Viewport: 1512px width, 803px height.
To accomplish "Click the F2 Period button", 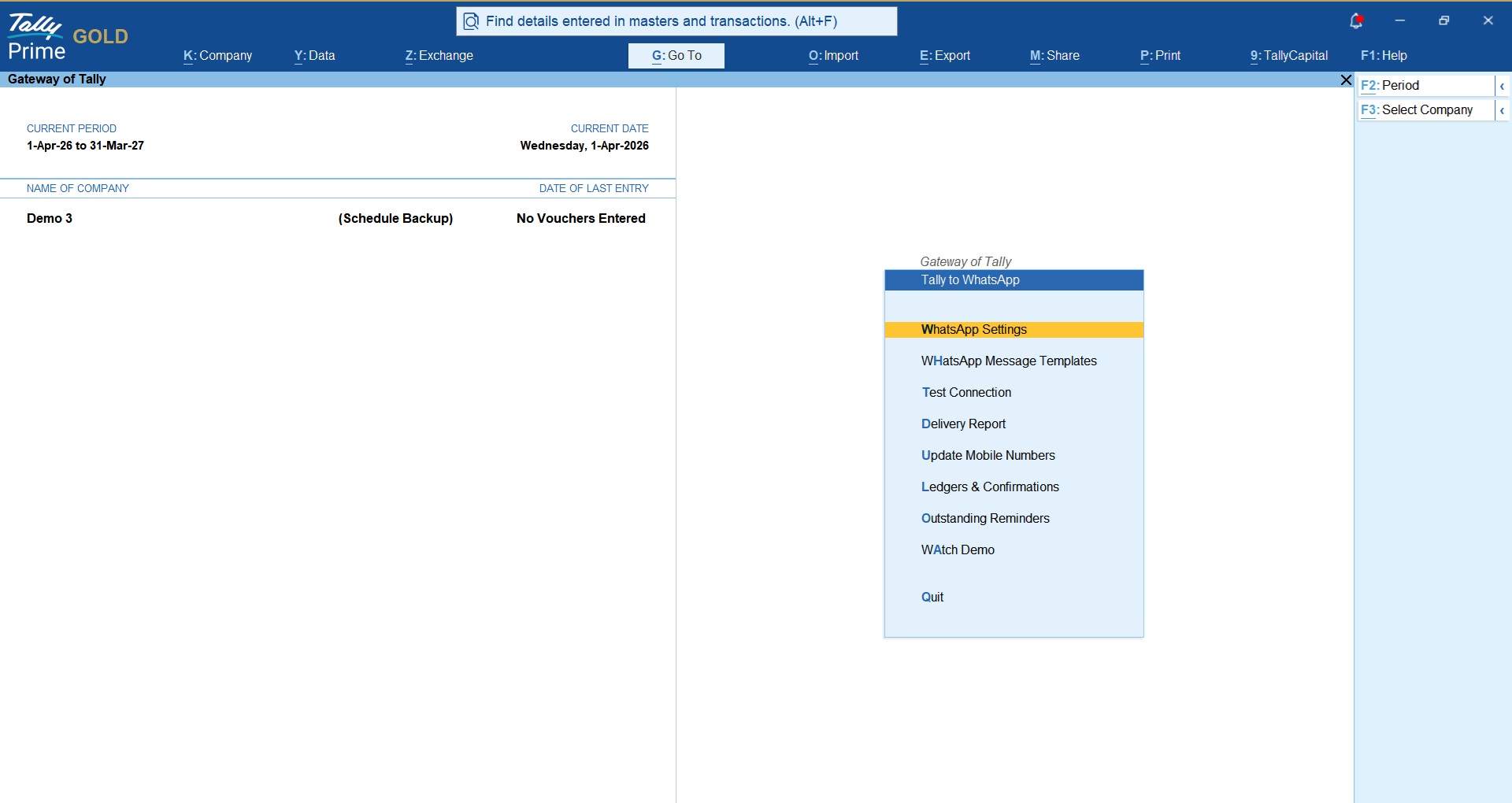I will point(1425,86).
